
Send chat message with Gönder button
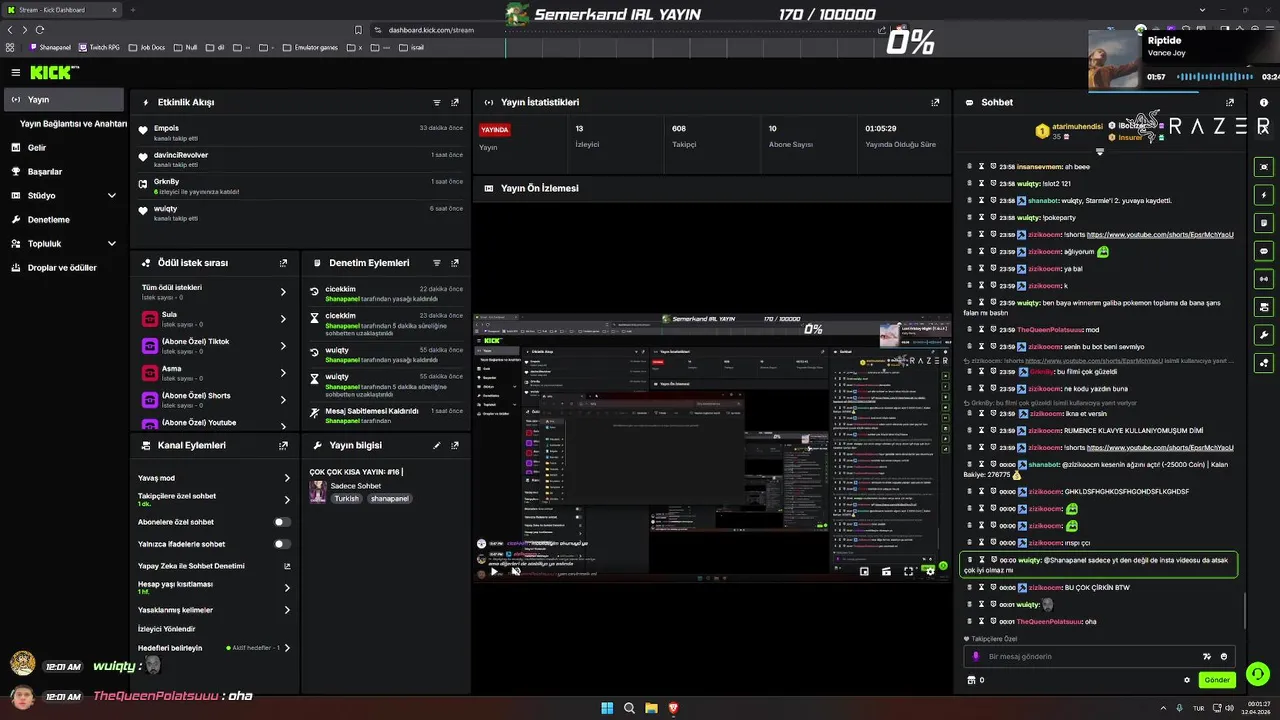1217,680
